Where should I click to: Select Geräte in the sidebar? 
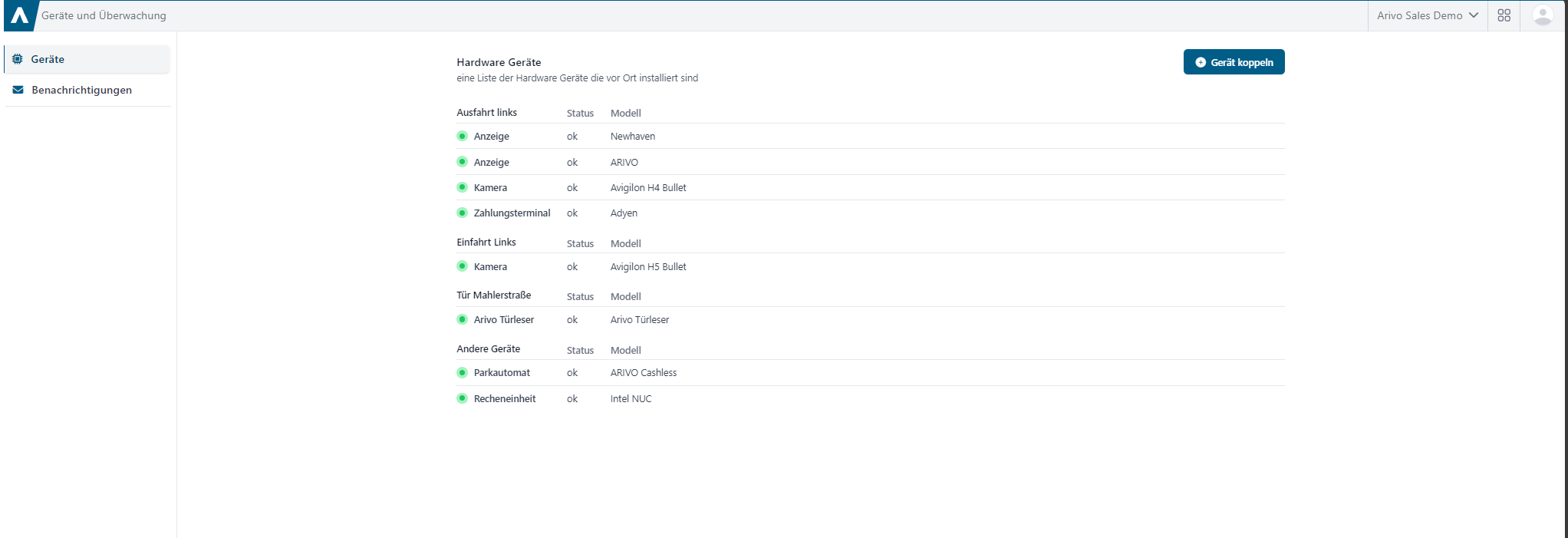[x=87, y=59]
